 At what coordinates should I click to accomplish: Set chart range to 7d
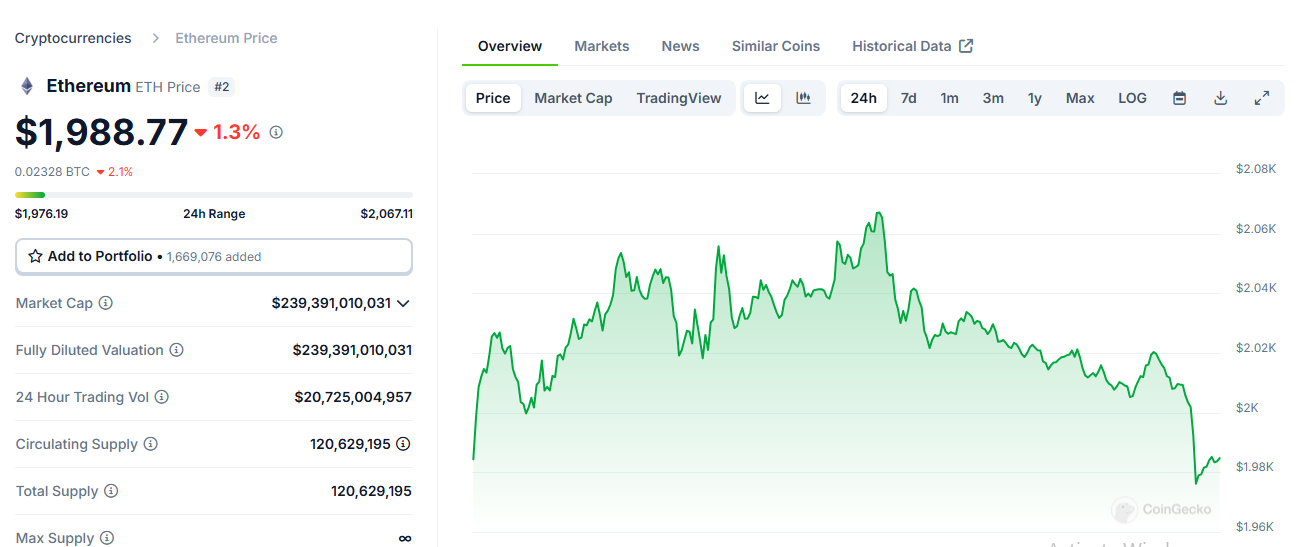tap(908, 98)
